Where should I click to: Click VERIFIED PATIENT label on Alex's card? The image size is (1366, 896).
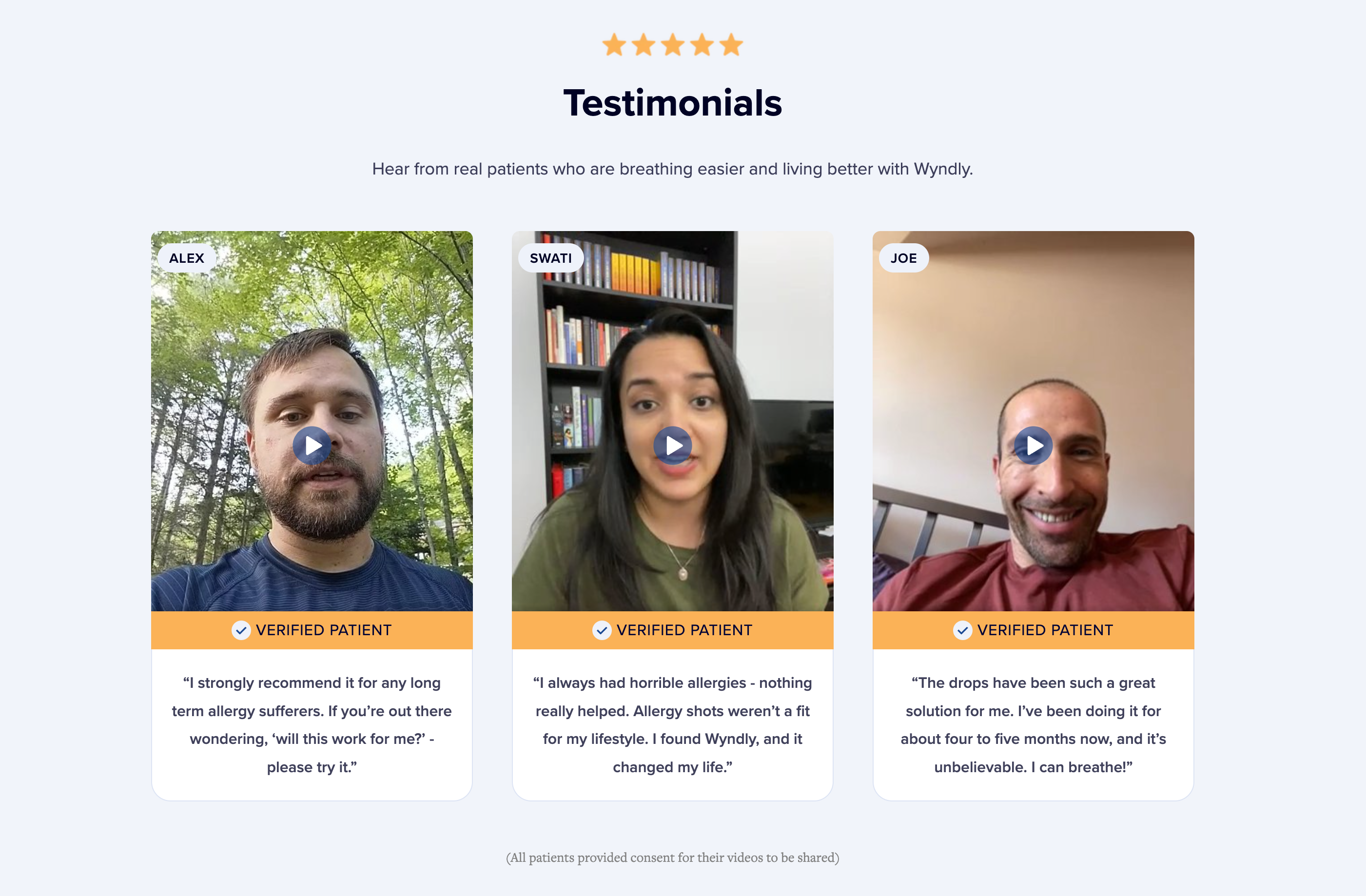[324, 630]
